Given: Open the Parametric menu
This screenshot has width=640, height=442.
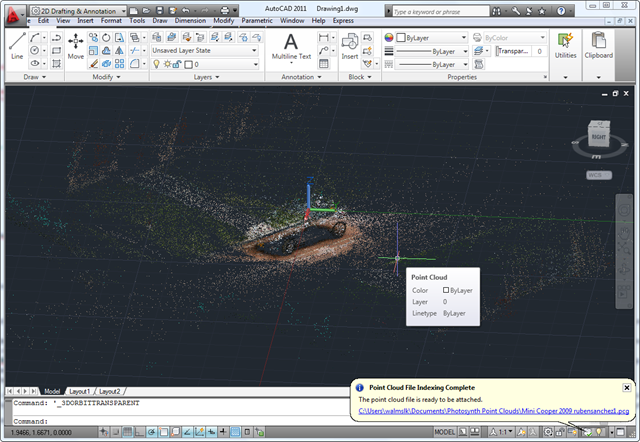Looking at the screenshot, I should pyautogui.click(x=257, y=20).
